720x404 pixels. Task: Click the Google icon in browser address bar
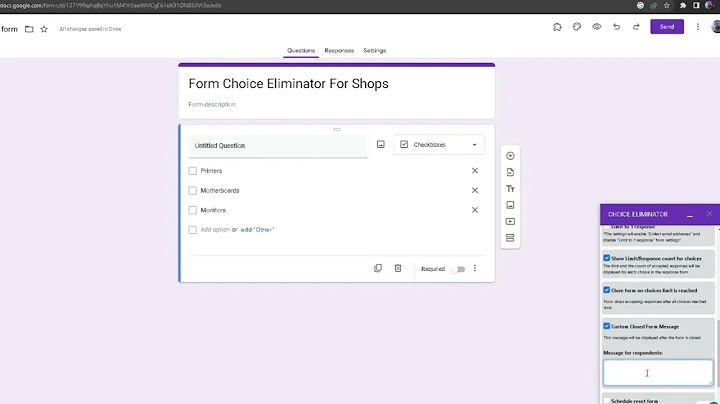click(x=640, y=6)
